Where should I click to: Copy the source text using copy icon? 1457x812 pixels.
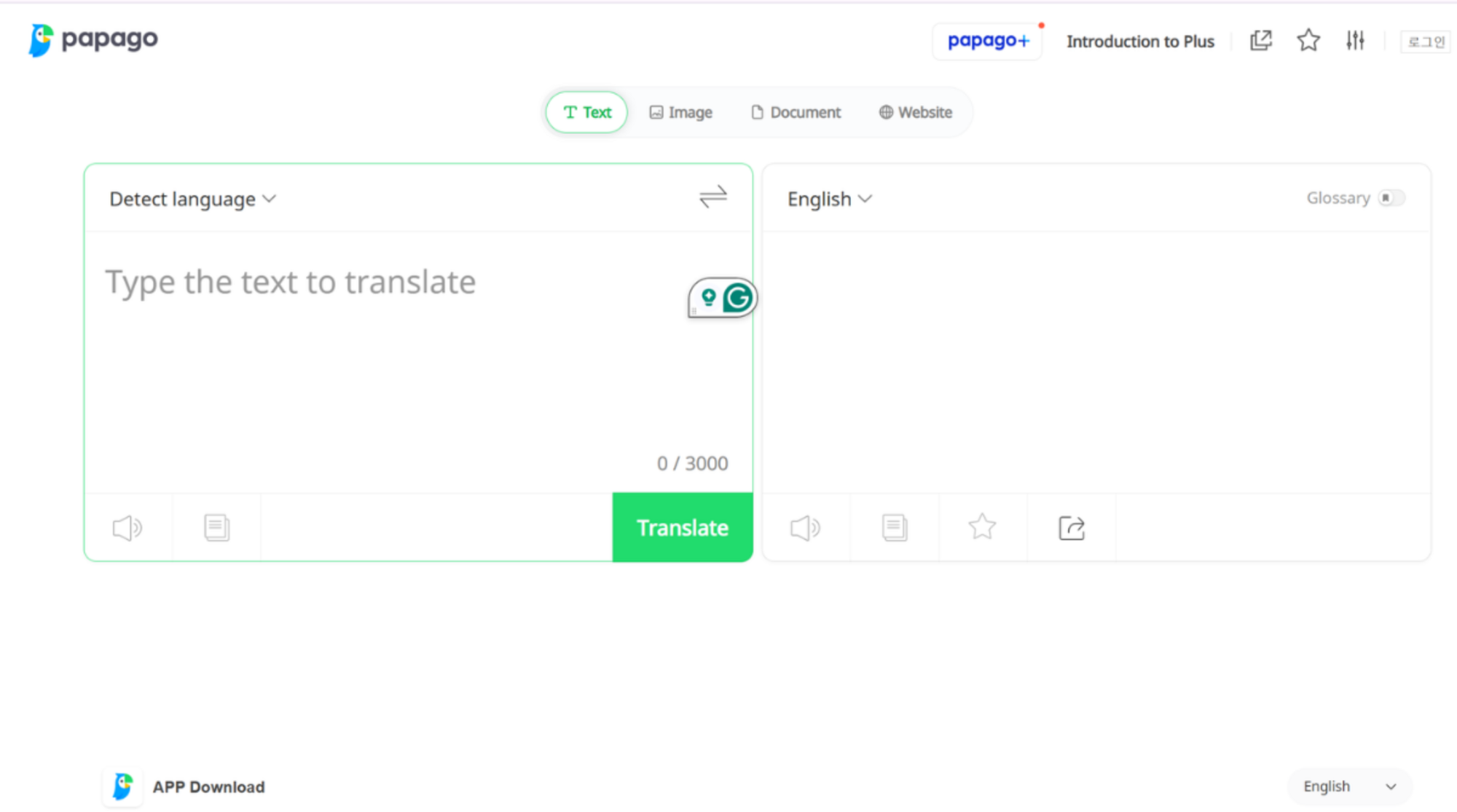(216, 527)
